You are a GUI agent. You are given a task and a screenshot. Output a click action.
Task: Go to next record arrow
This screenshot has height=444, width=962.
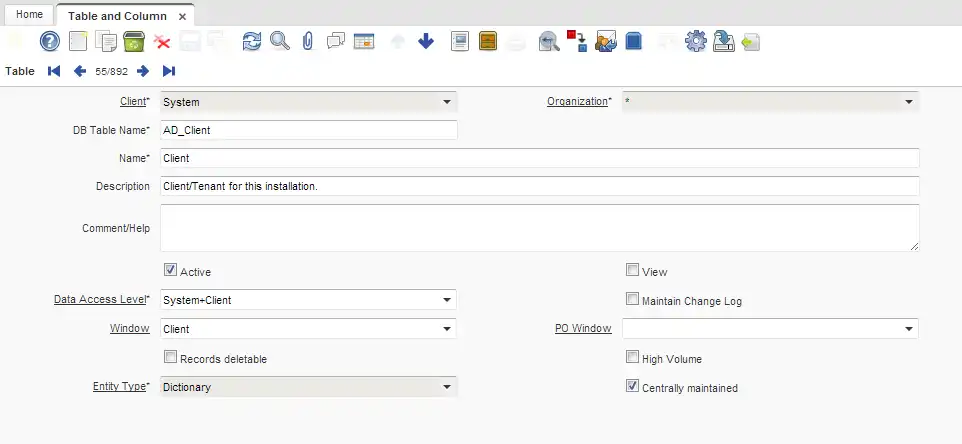(143, 71)
